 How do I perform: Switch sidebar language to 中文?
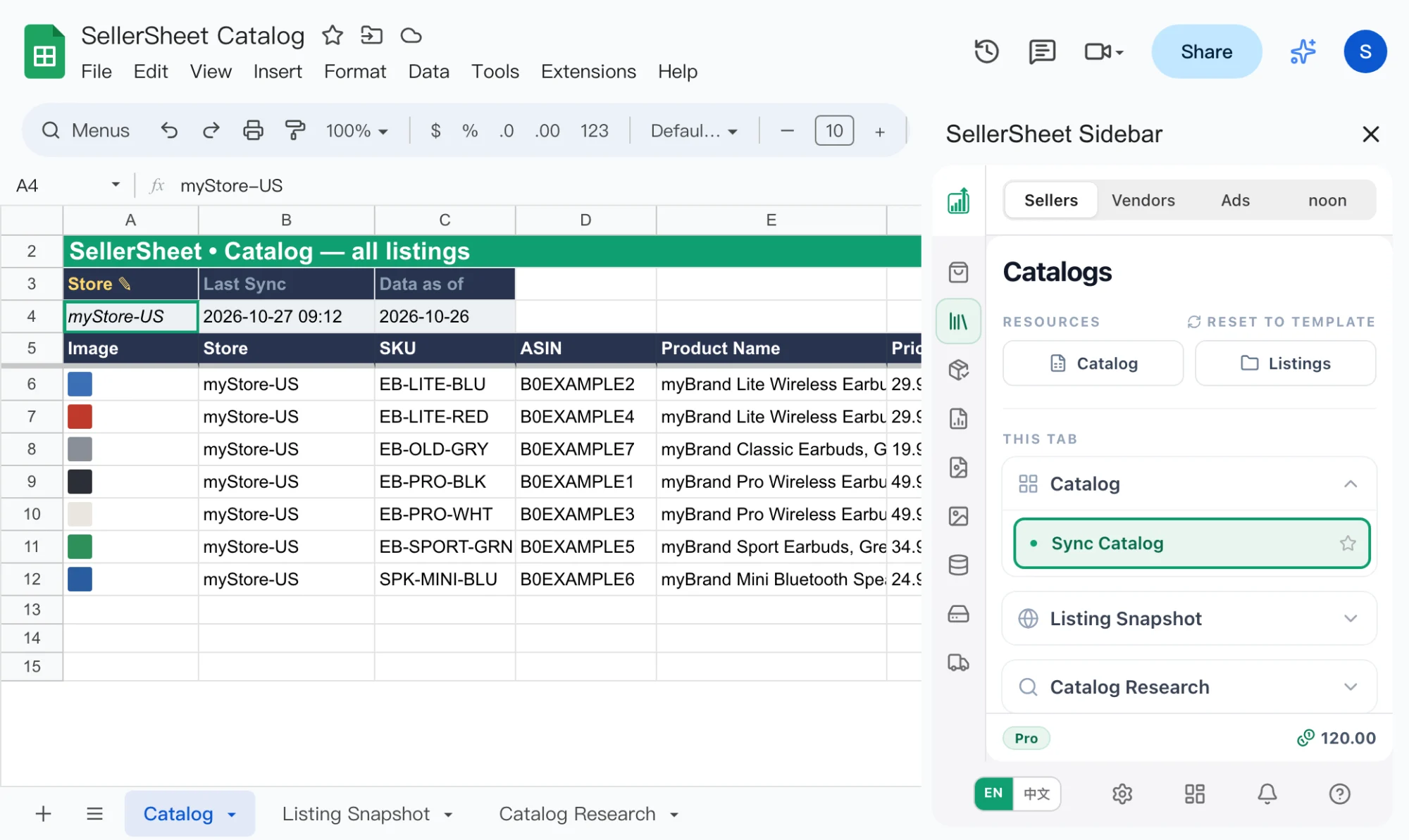pyautogui.click(x=1036, y=794)
